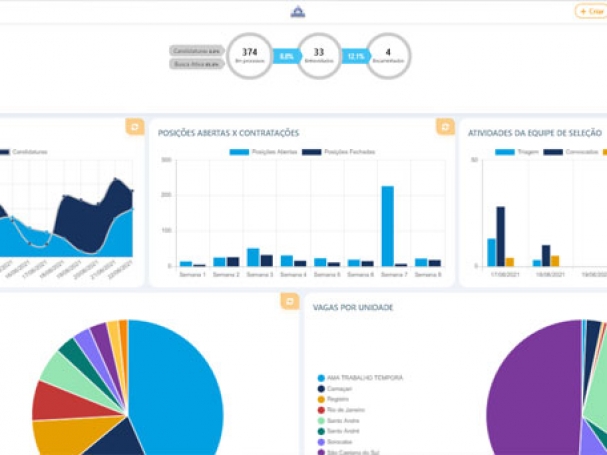The image size is (607, 455).
Task: Click the 4 Recontratados funnel circle
Action: (x=387, y=56)
